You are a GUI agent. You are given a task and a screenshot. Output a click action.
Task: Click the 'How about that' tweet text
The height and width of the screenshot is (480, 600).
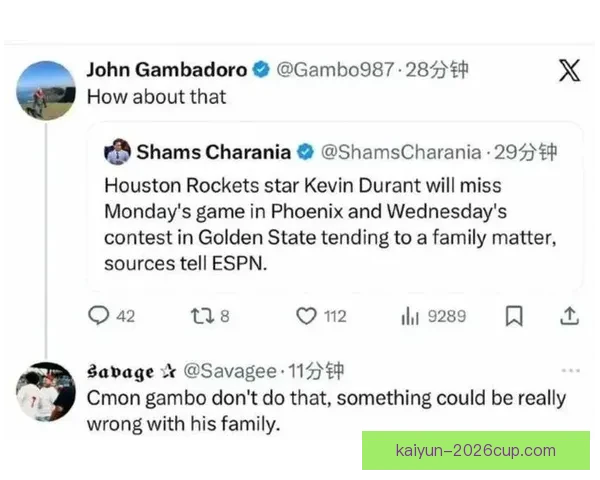[x=156, y=97]
